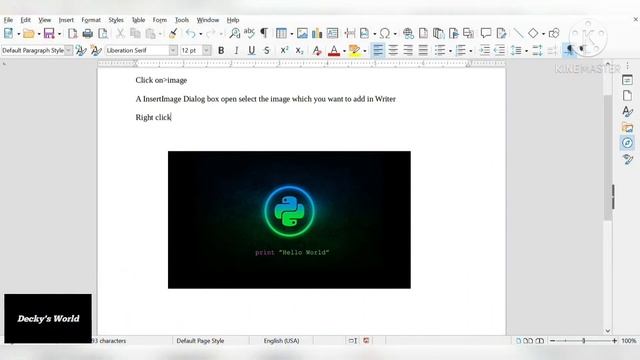Screen dimensions: 640x360
Task: Insert a text box icon
Action: (x=332, y=33)
